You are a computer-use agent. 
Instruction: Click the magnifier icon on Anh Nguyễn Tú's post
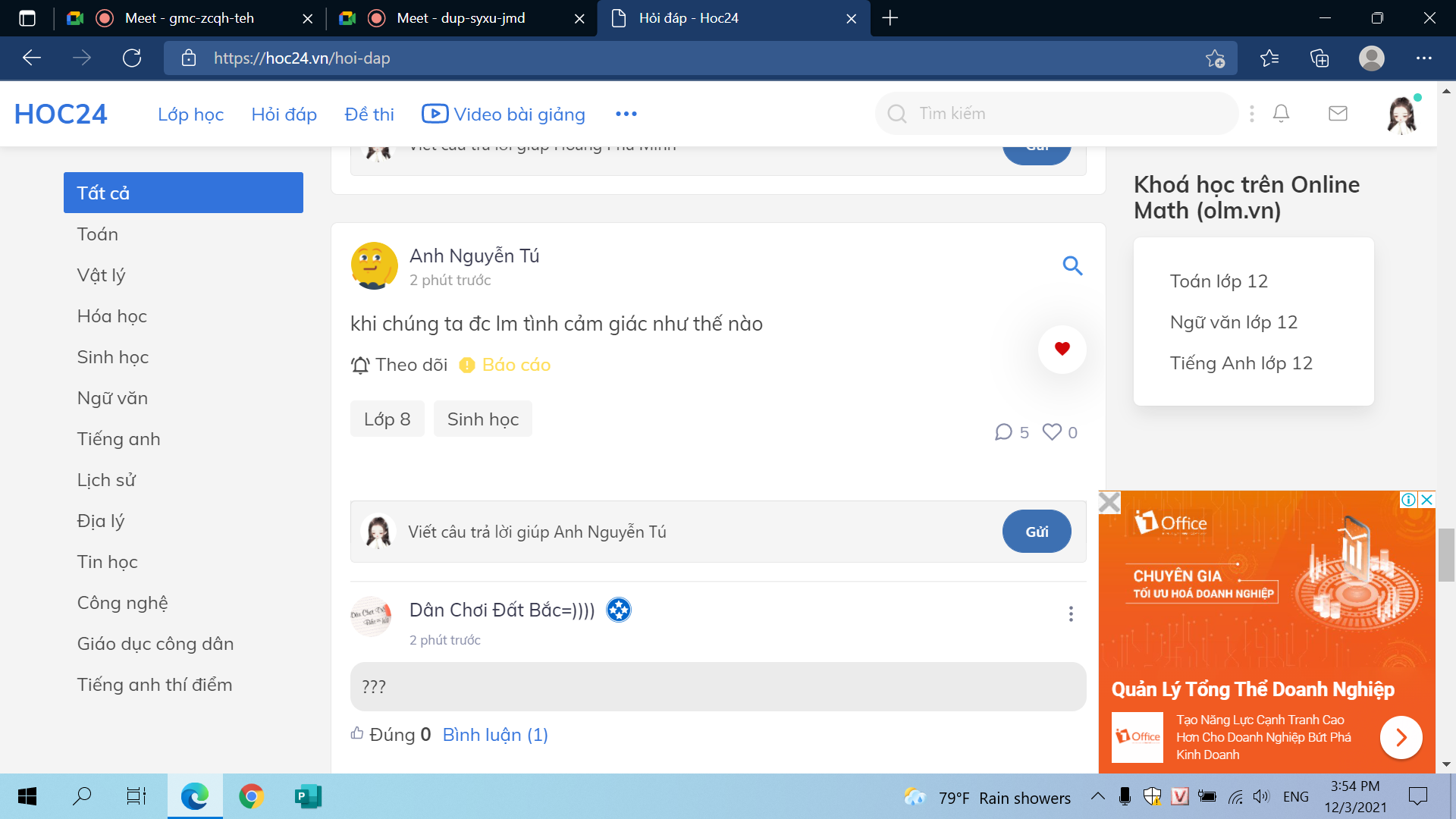tap(1072, 265)
